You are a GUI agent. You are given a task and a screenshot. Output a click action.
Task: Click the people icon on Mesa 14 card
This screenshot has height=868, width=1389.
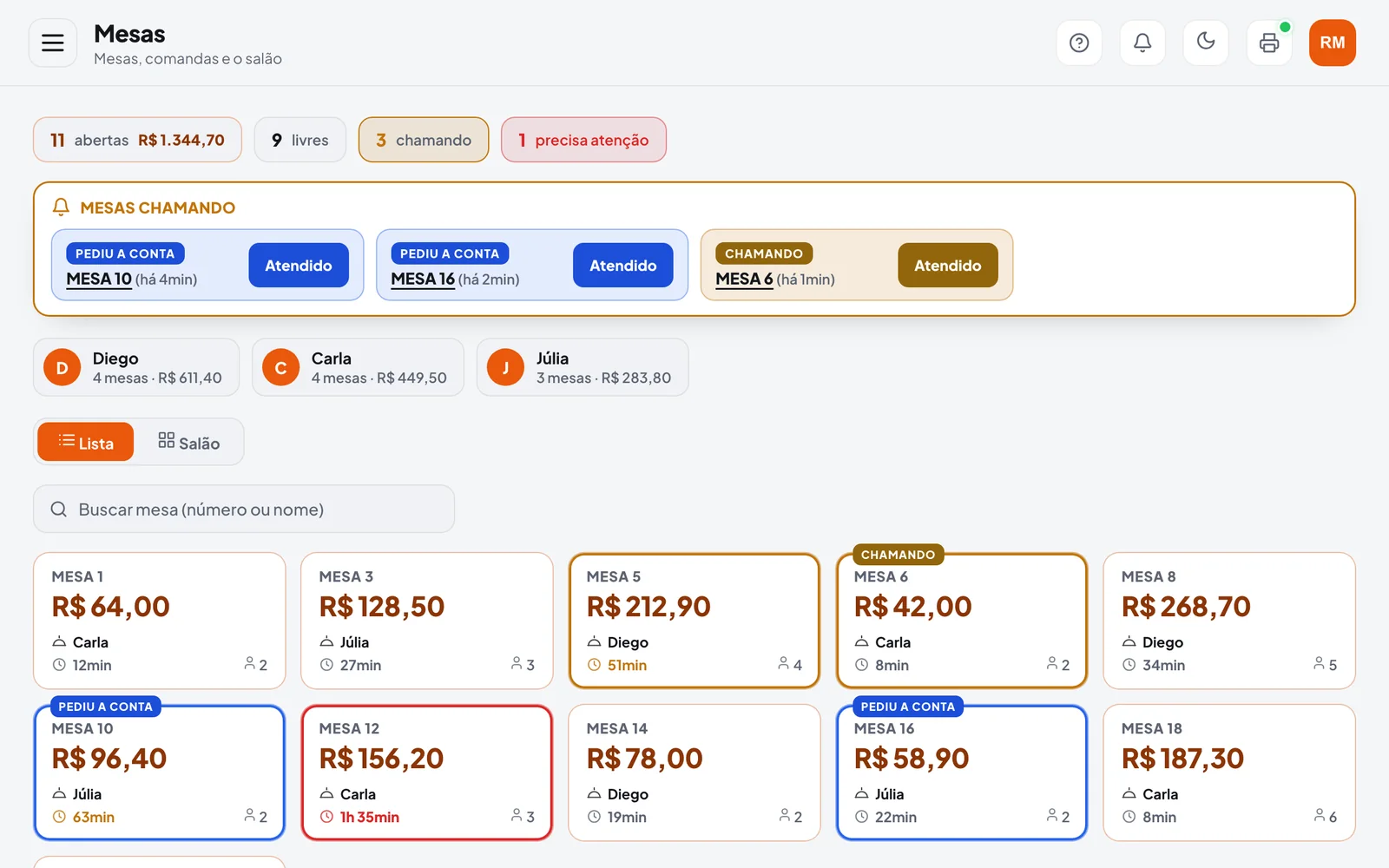785,815
